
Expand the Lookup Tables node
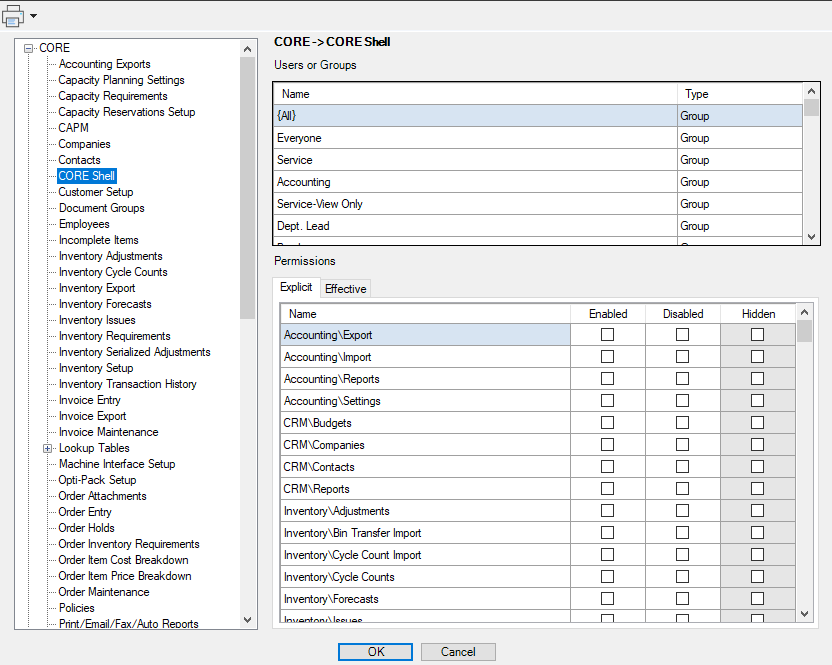(48, 448)
